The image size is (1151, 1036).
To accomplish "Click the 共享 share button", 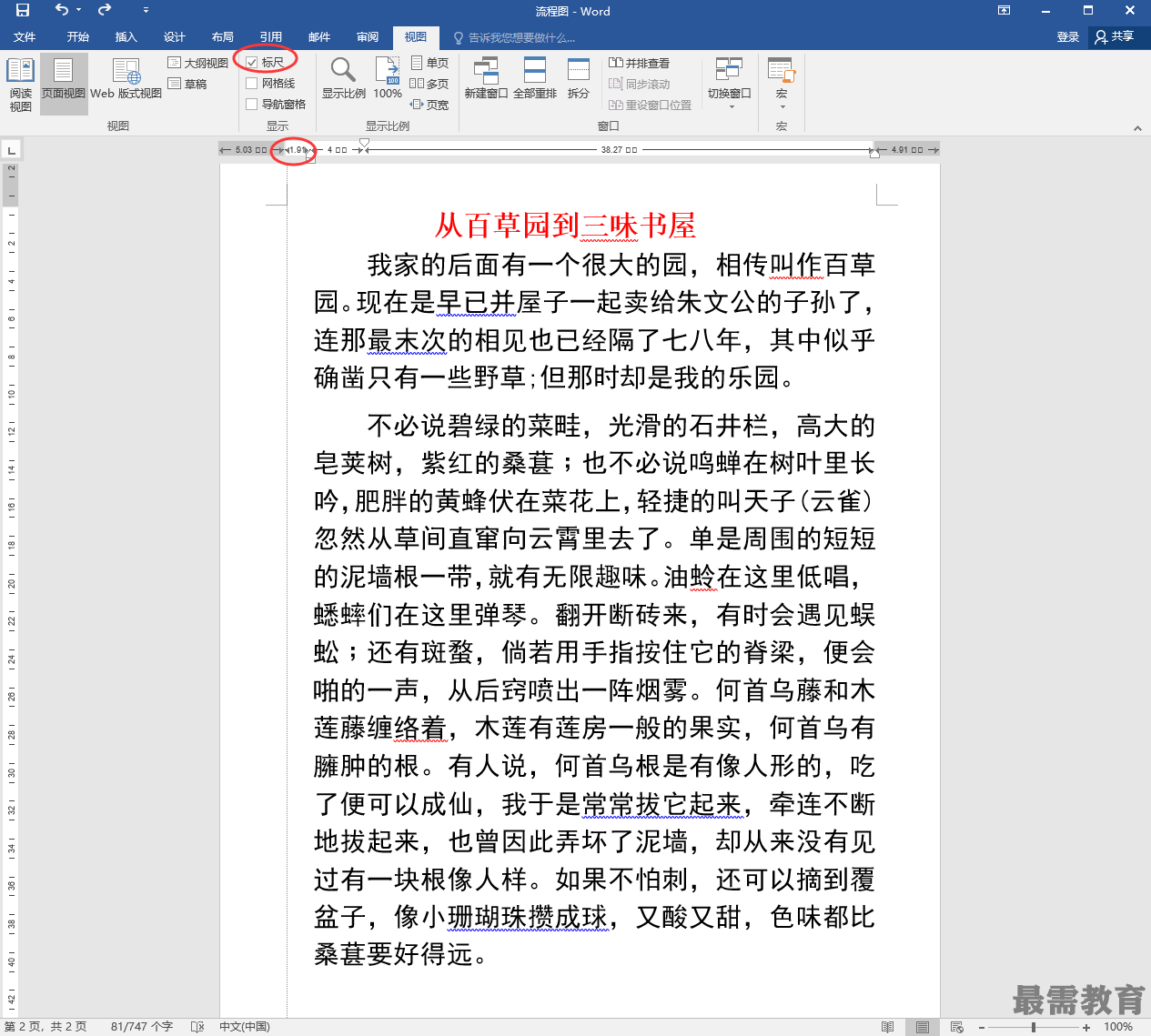I will (1115, 37).
